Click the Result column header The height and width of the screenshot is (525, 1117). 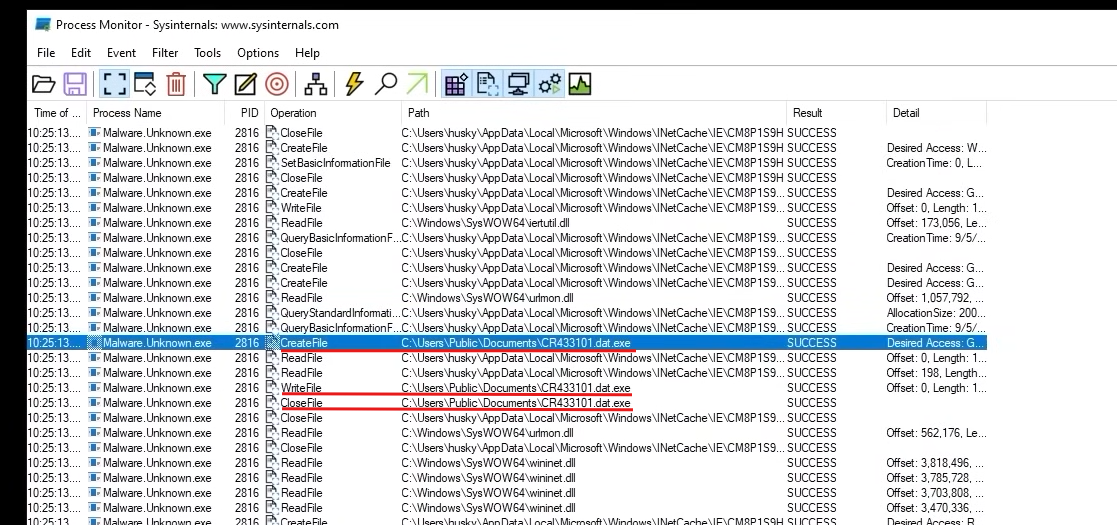(x=836, y=113)
